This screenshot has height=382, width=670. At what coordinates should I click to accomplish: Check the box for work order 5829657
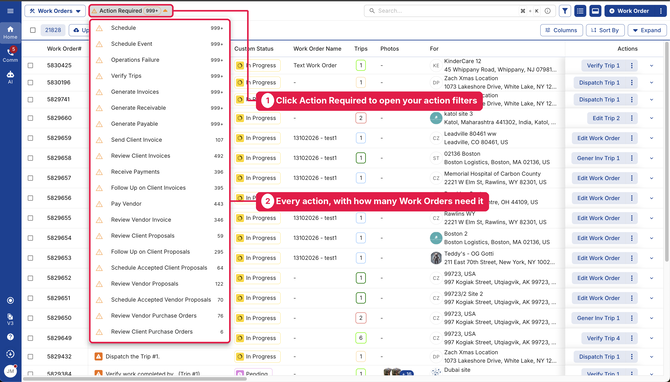coord(30,178)
